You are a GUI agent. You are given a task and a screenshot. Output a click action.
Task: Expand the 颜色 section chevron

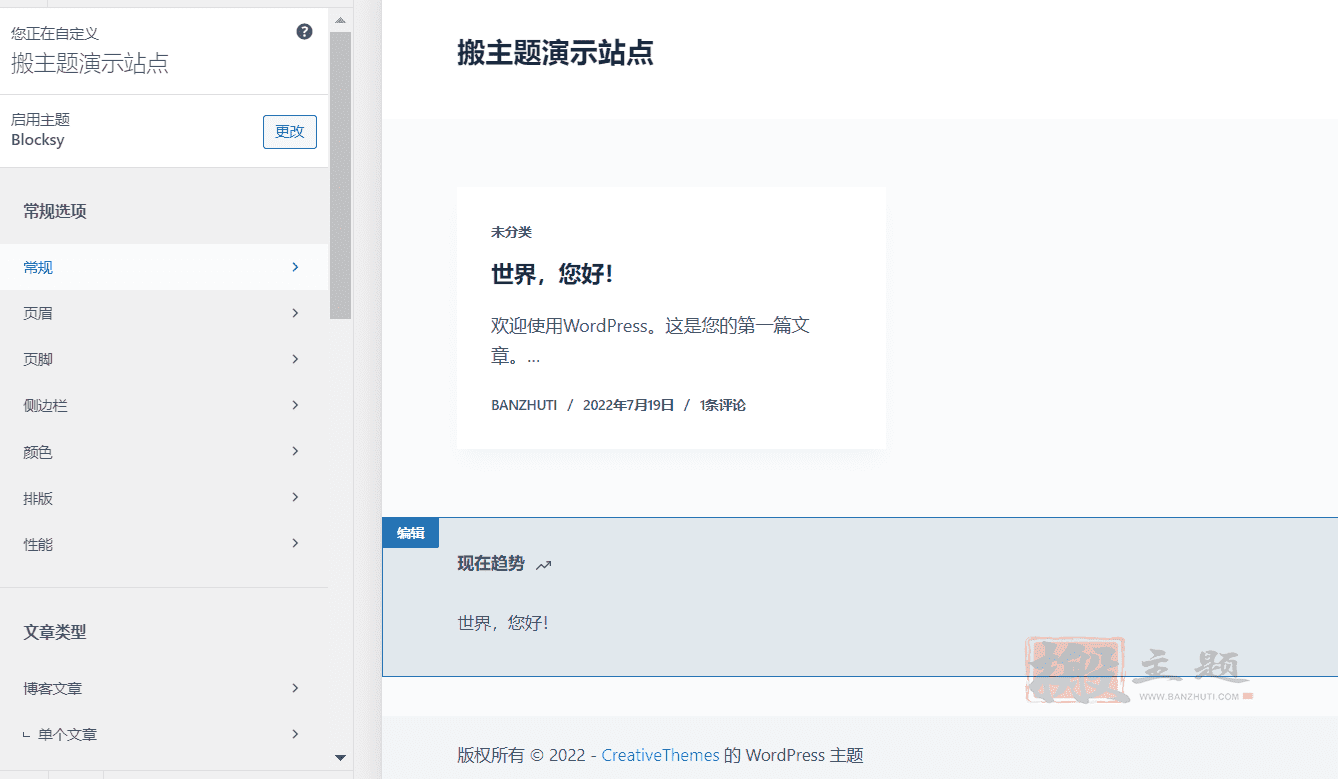295,451
